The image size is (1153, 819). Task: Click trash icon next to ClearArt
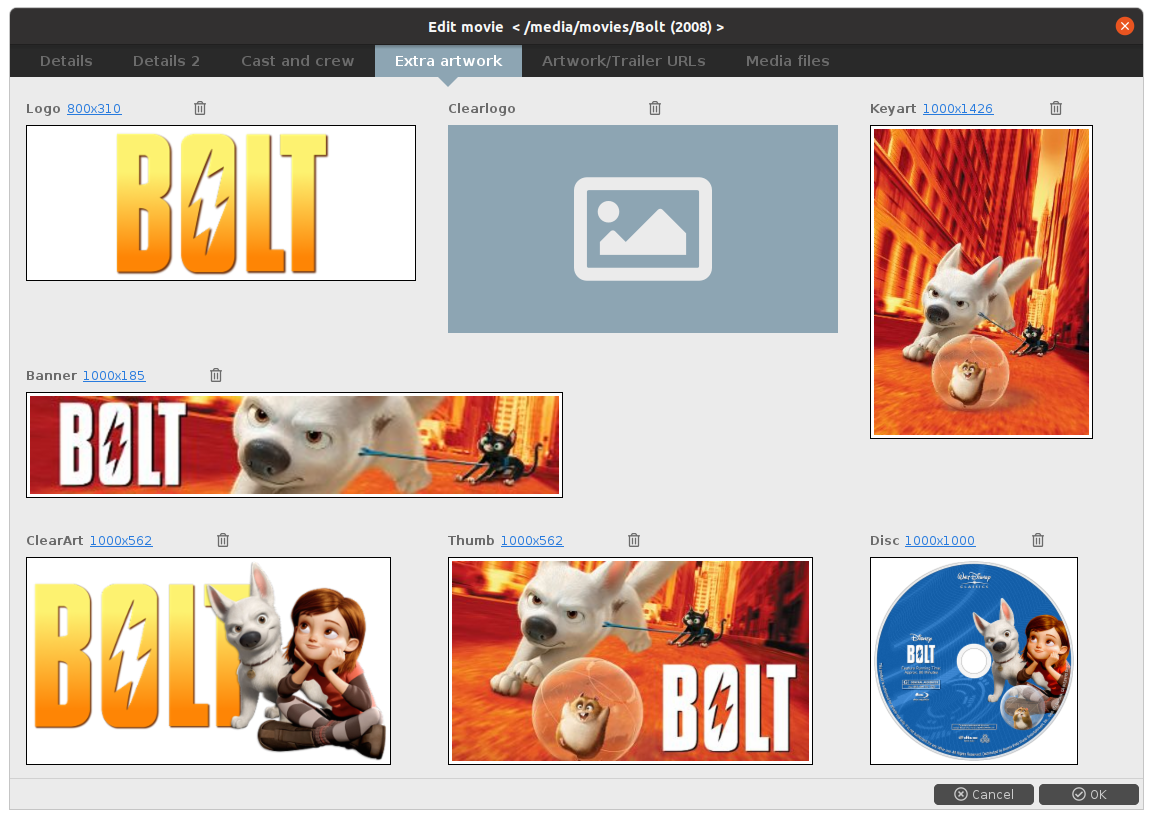[223, 540]
